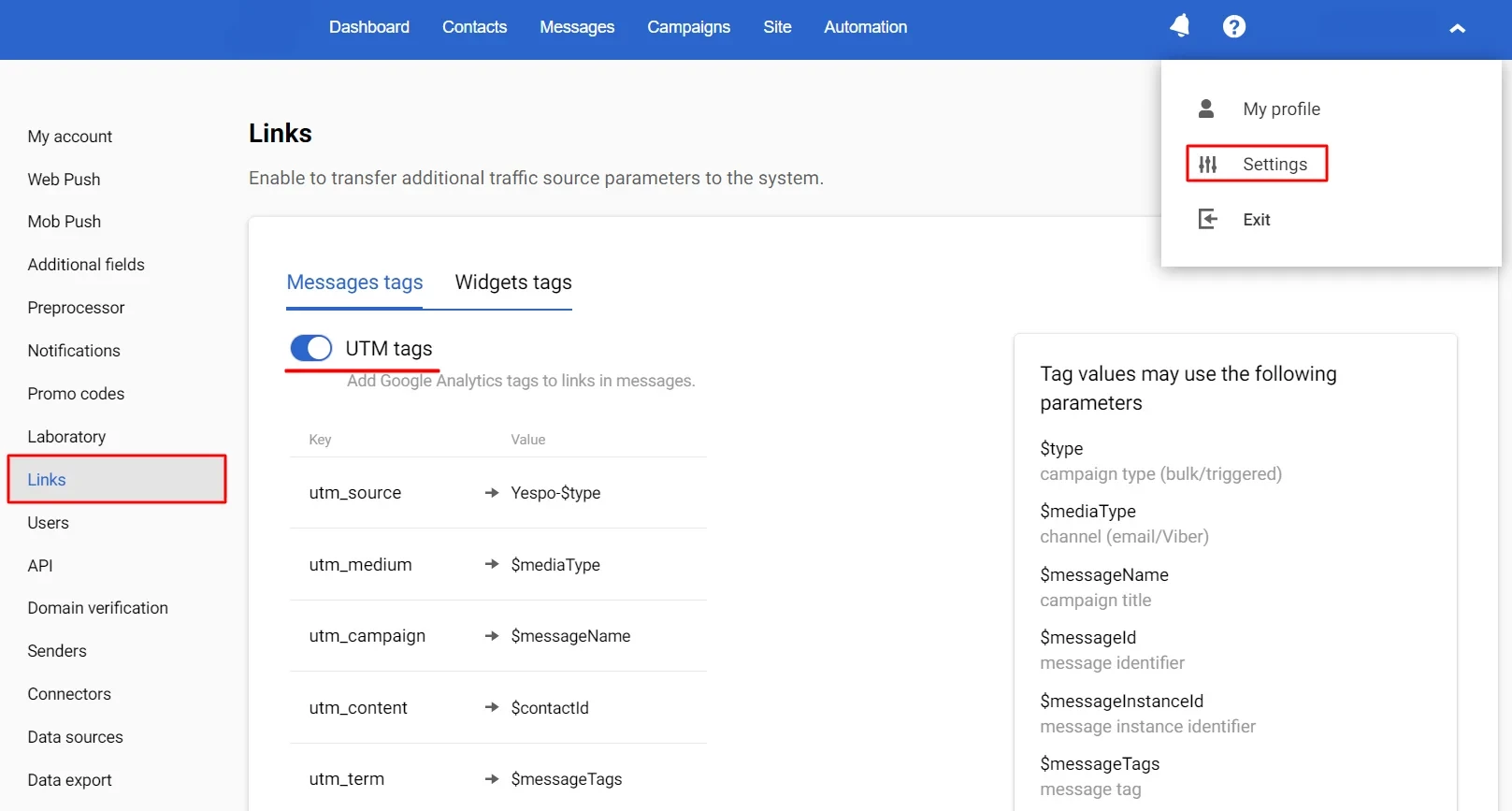
Task: Select Links in sidebar
Action: tap(117, 479)
